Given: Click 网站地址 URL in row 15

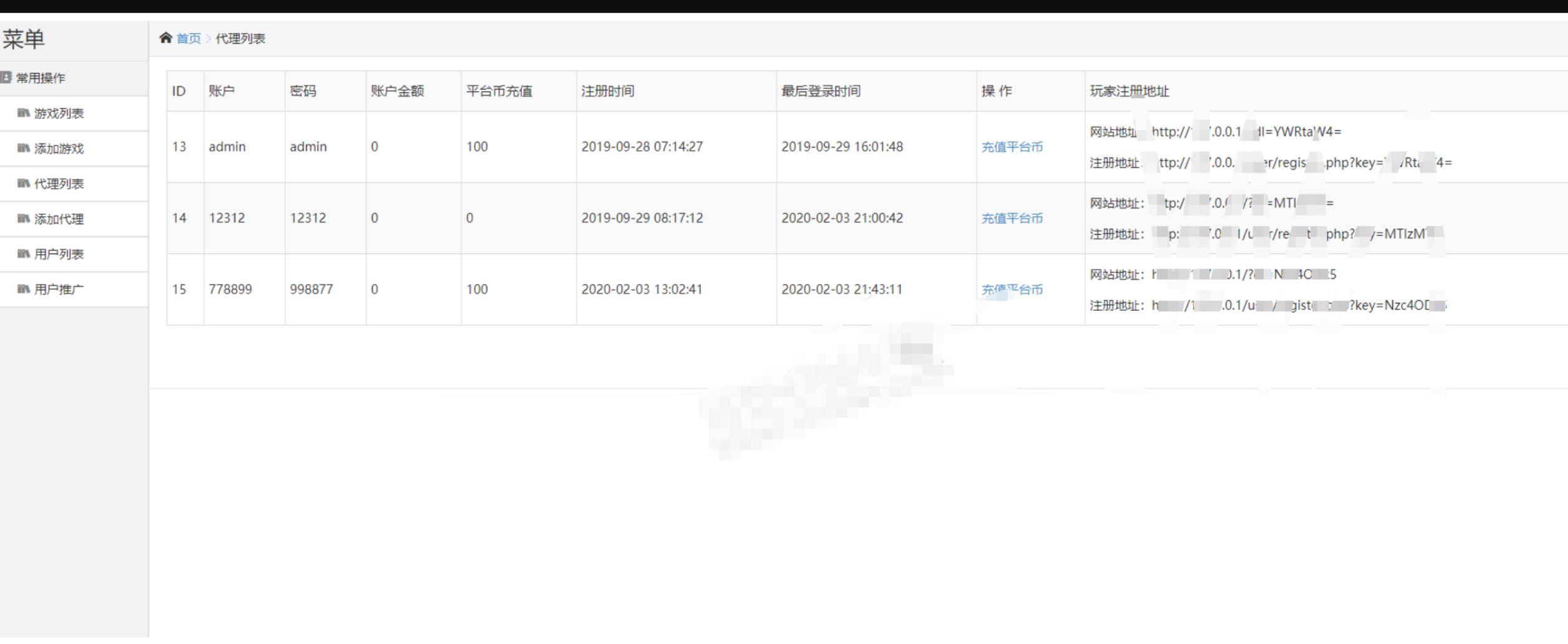Looking at the screenshot, I should click(x=1244, y=275).
